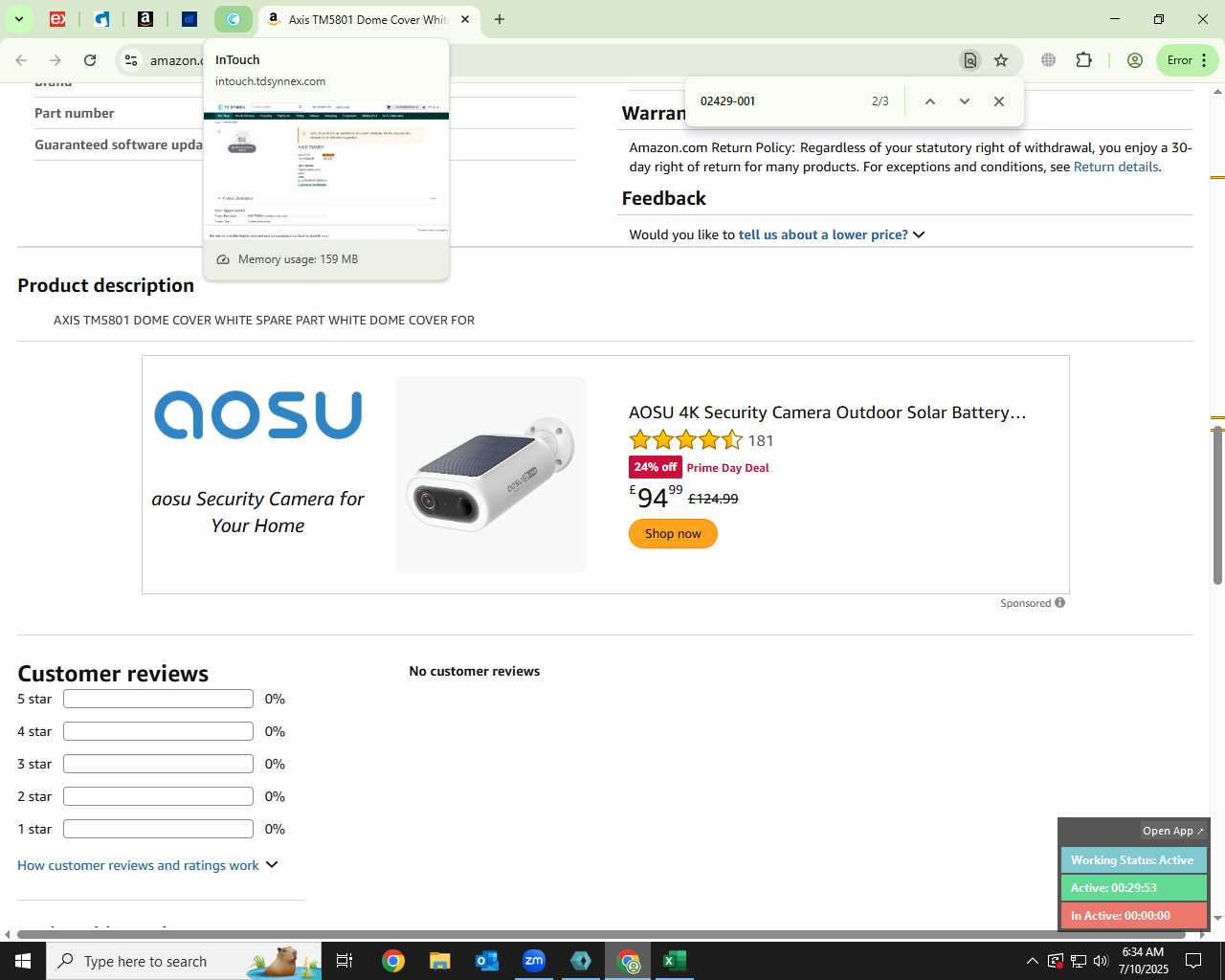Click the Shop now button
Image resolution: width=1225 pixels, height=980 pixels.
(673, 534)
